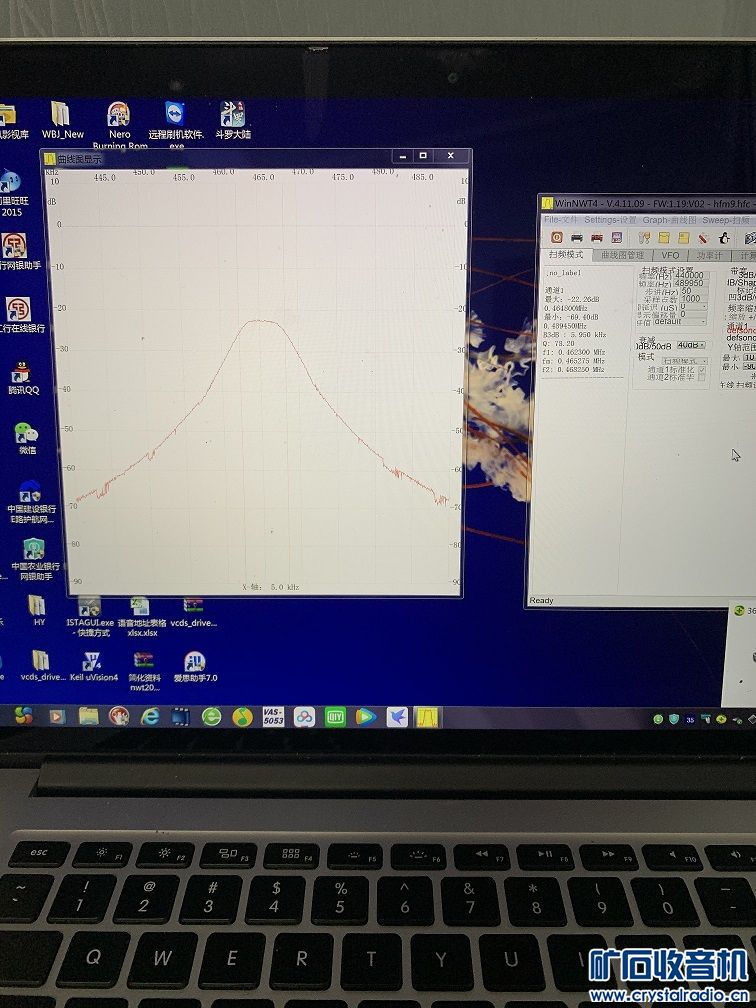
Task: Open the 中国农业银行网银助手 shortcut
Action: (x=34, y=560)
